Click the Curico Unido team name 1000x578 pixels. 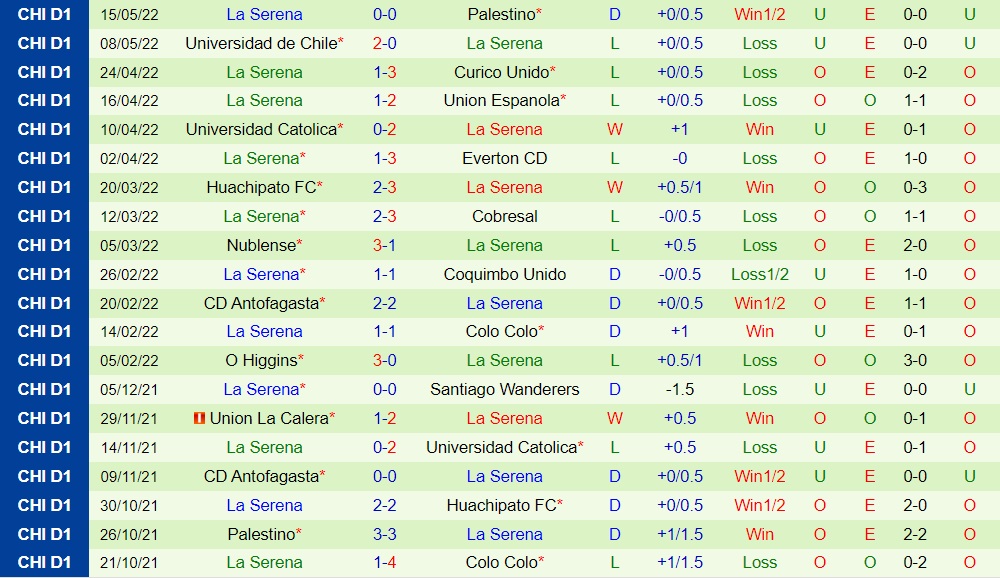coord(501,72)
